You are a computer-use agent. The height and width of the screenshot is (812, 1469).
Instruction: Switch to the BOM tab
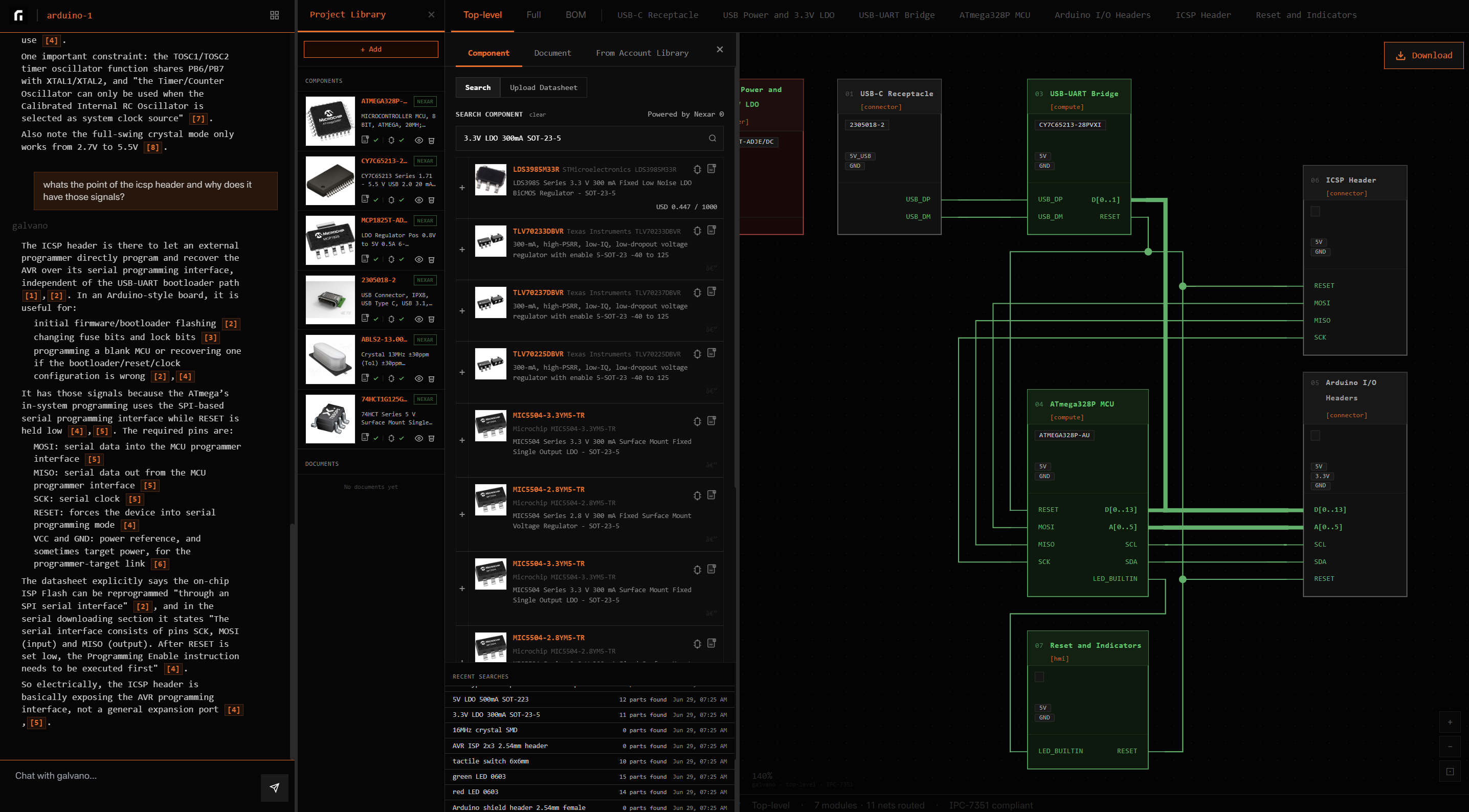[x=575, y=15]
